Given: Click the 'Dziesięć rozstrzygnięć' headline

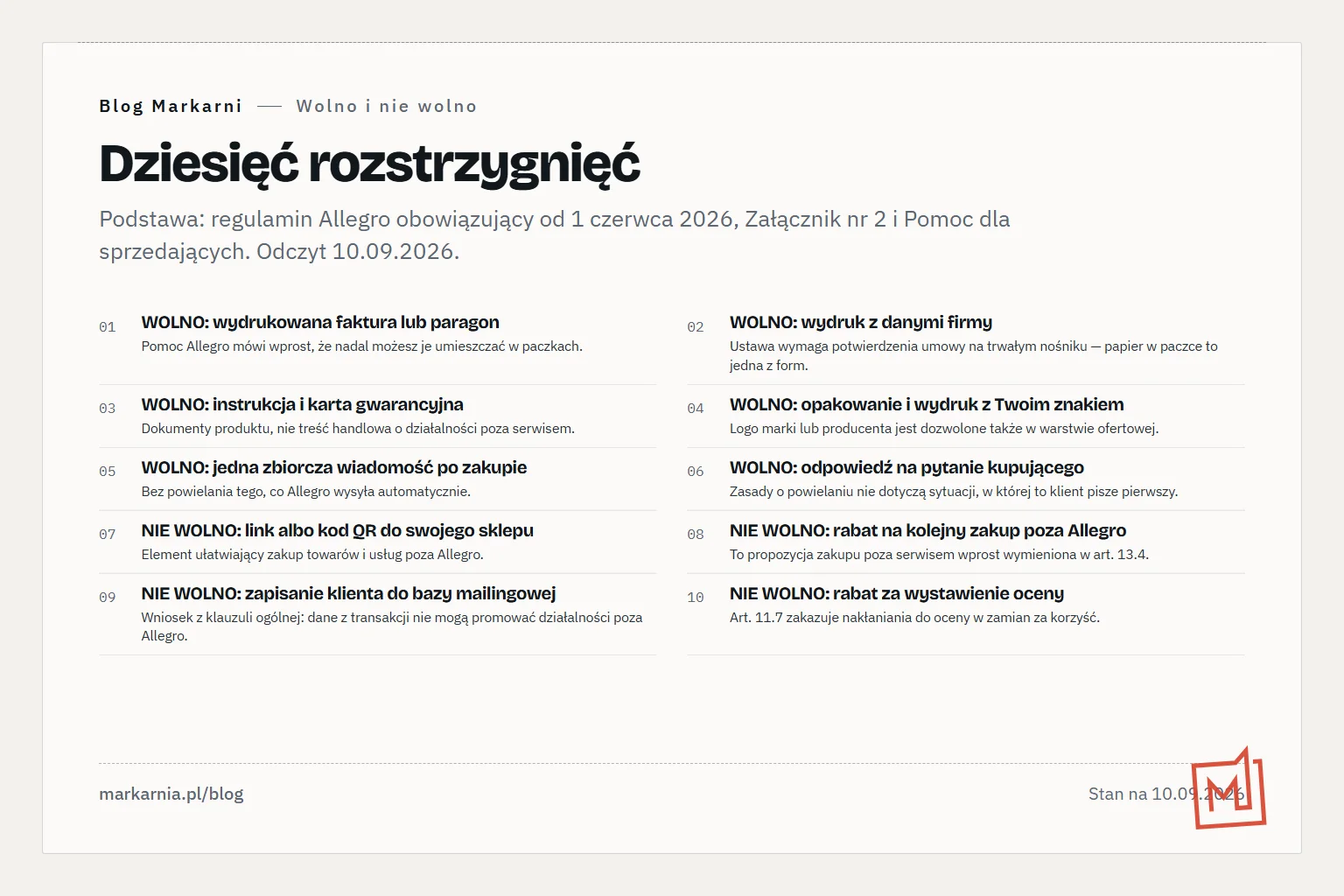Looking at the screenshot, I should 369,164.
